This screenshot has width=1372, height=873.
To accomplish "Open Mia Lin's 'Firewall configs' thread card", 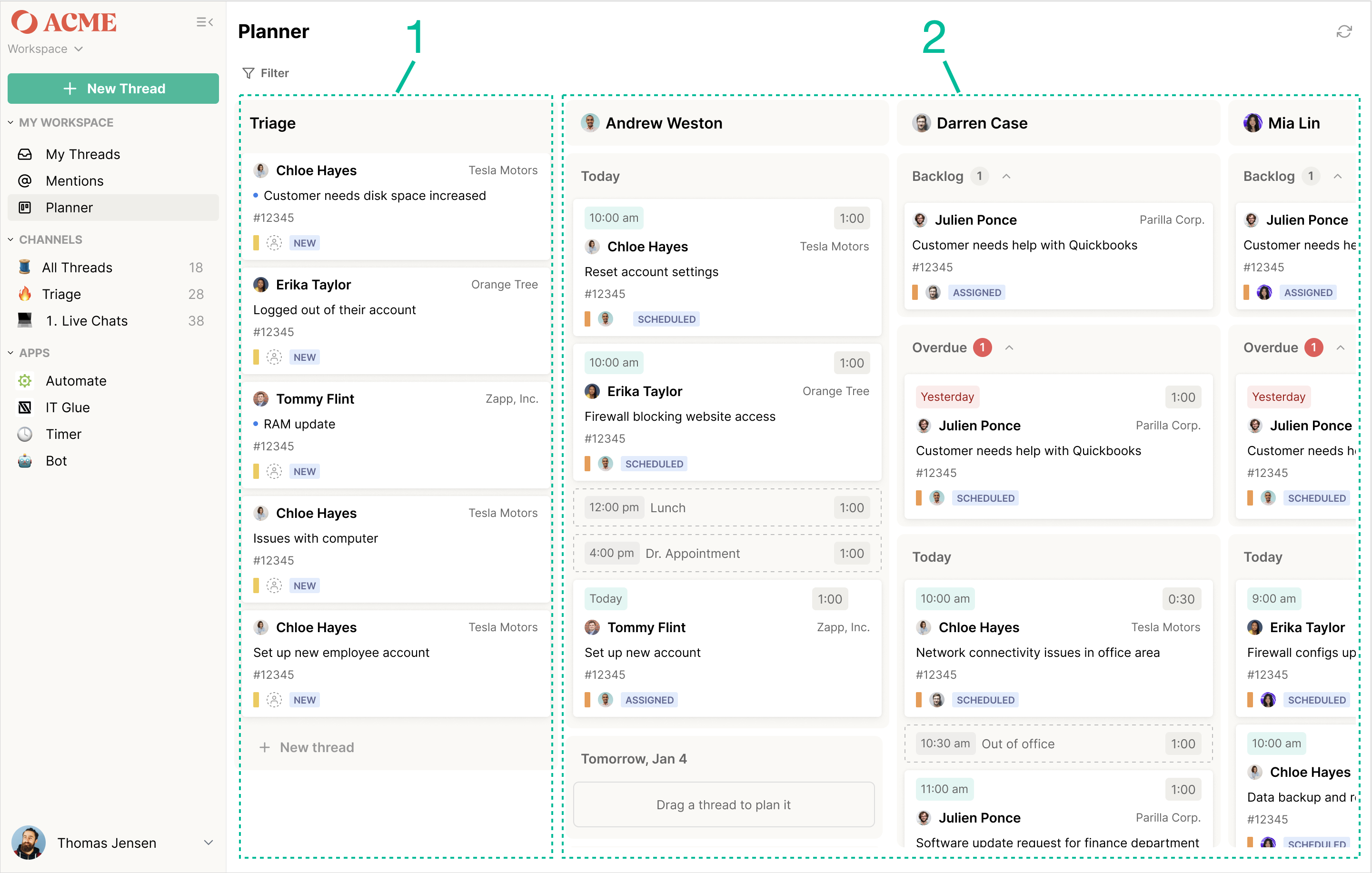I will pos(1296,648).
